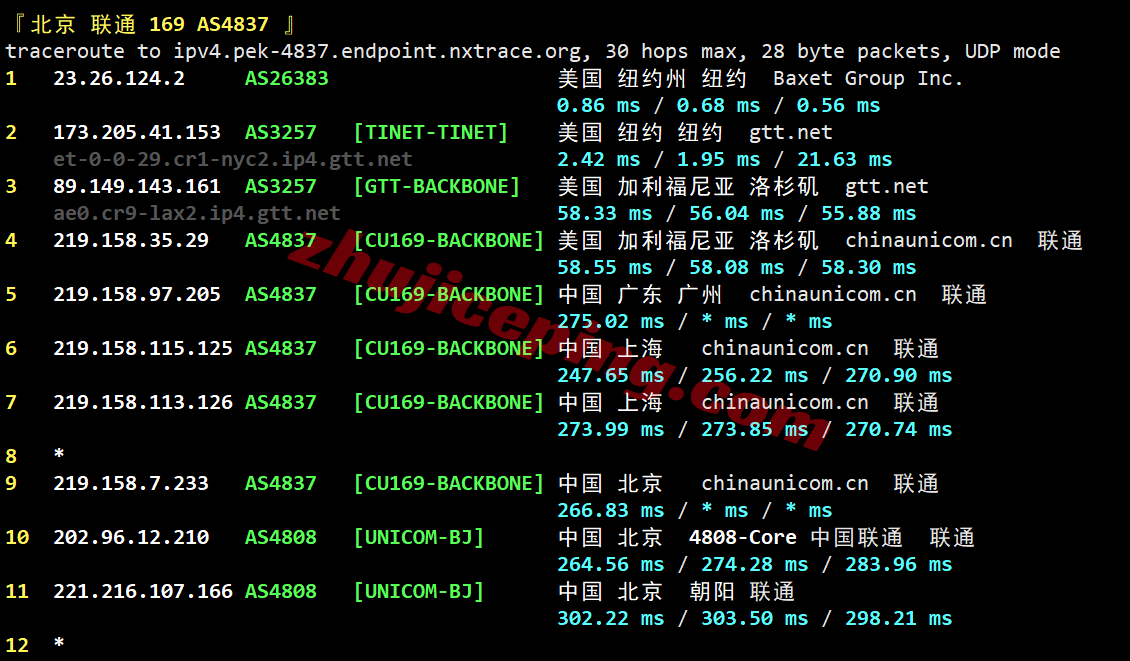Select IP 89.149.143.161 at hop 3
The width and height of the screenshot is (1130, 661).
(137, 187)
